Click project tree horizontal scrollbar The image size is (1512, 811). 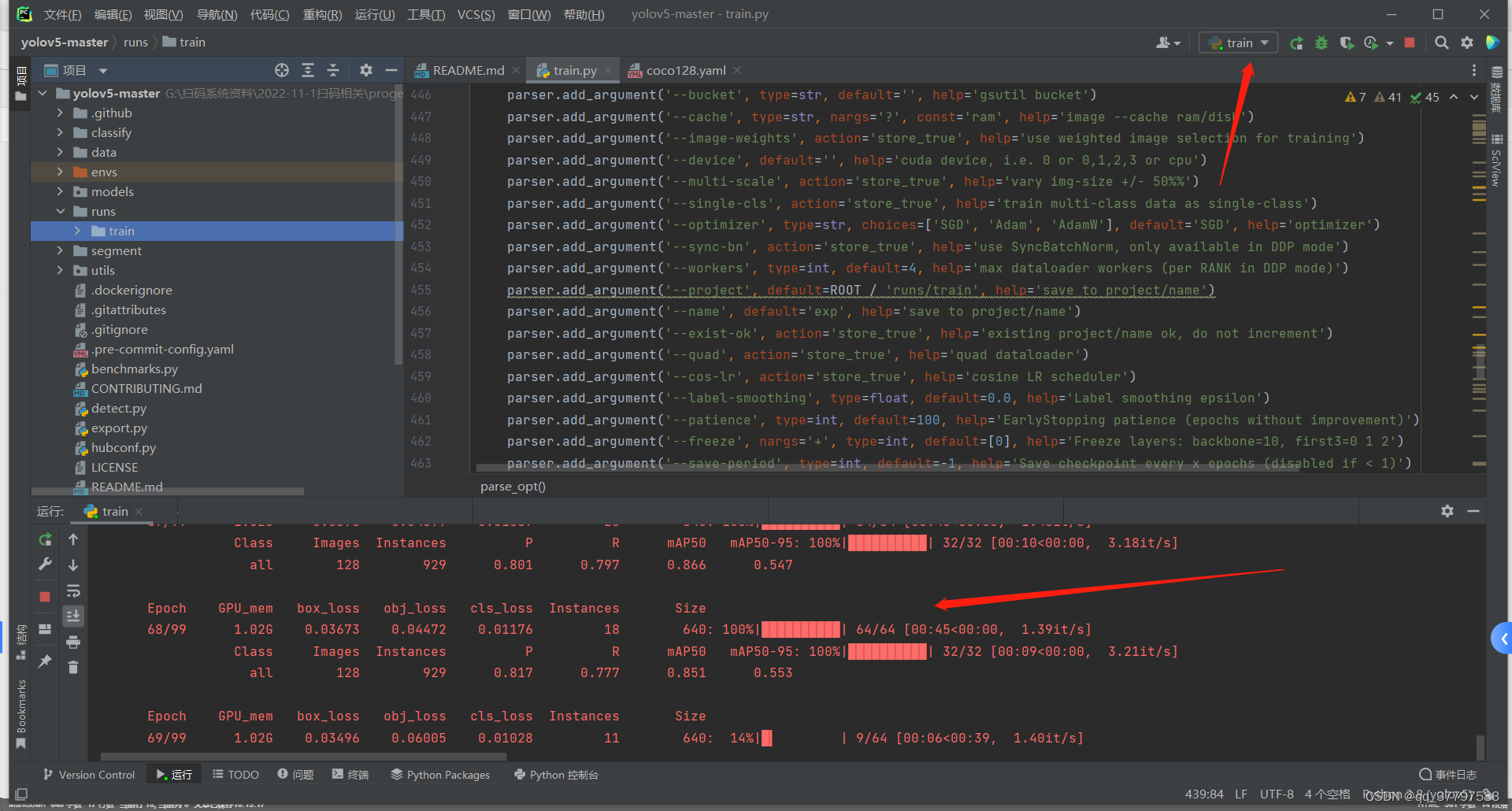[167, 491]
